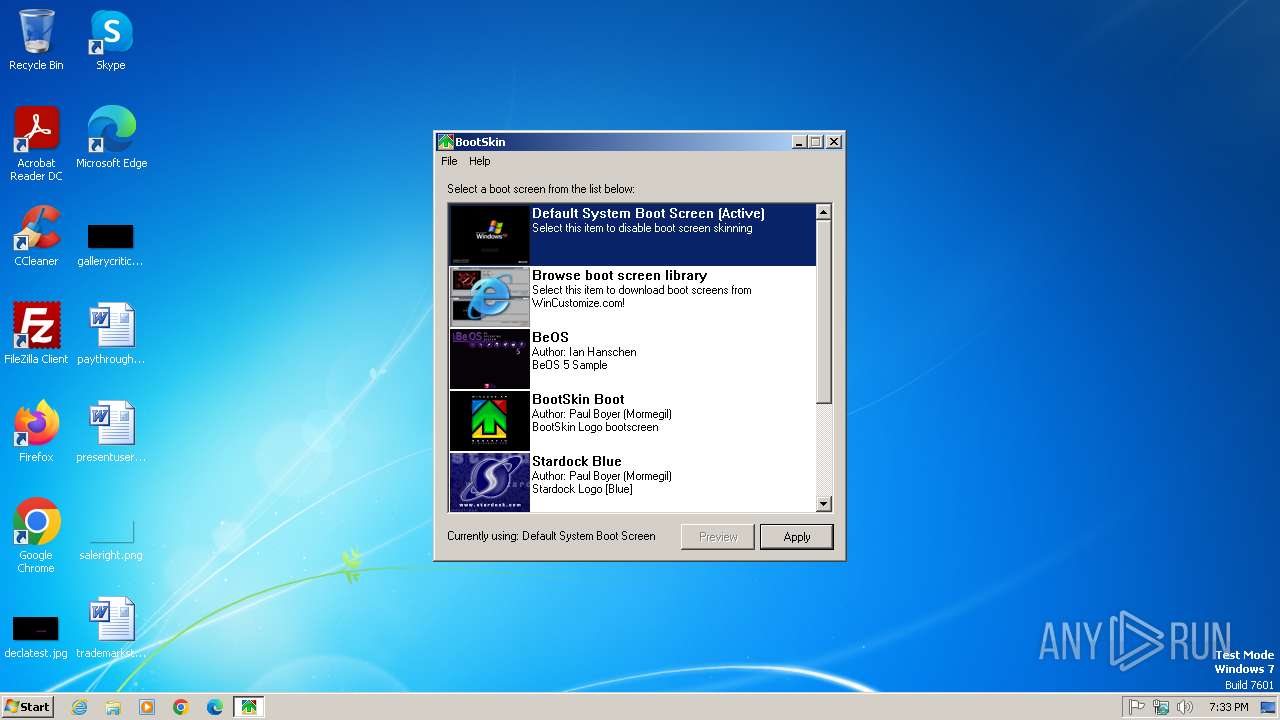The image size is (1280, 720).
Task: Click the BootSkin taskbar button
Action: point(249,707)
